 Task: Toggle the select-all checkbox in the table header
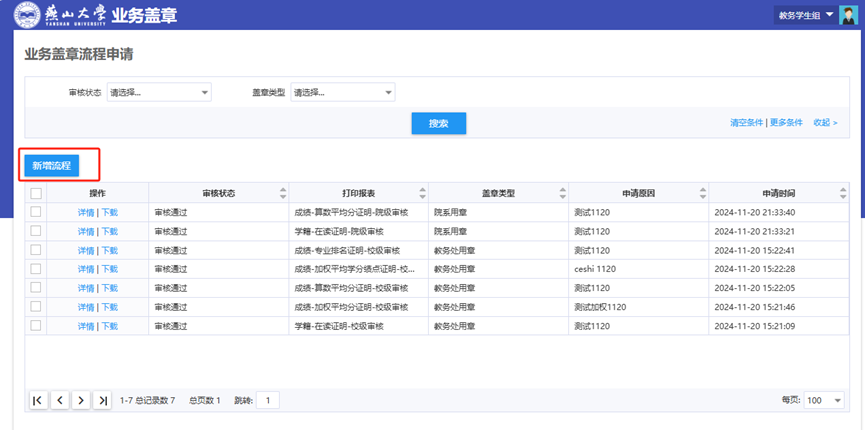[x=36, y=193]
